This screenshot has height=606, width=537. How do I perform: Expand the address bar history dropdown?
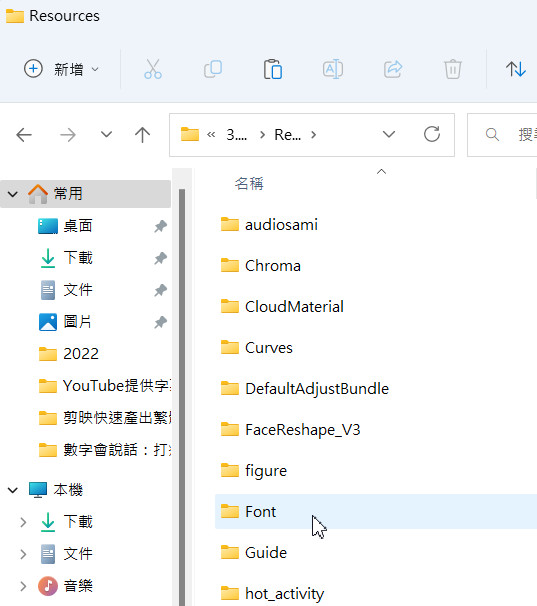[x=389, y=134]
